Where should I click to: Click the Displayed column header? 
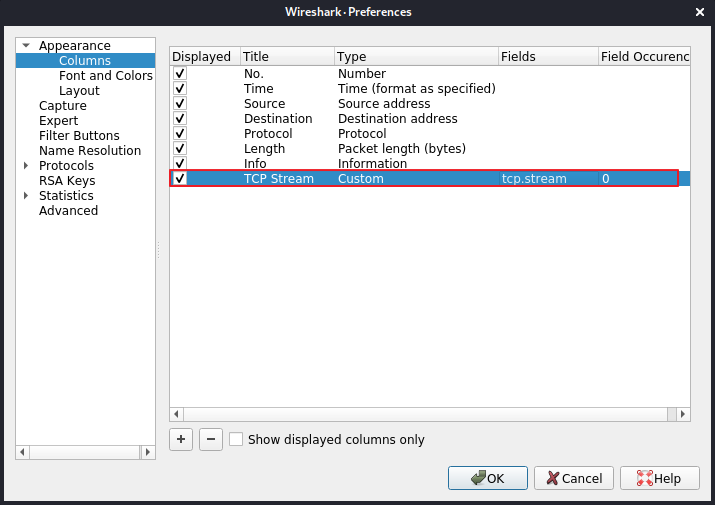[x=205, y=56]
